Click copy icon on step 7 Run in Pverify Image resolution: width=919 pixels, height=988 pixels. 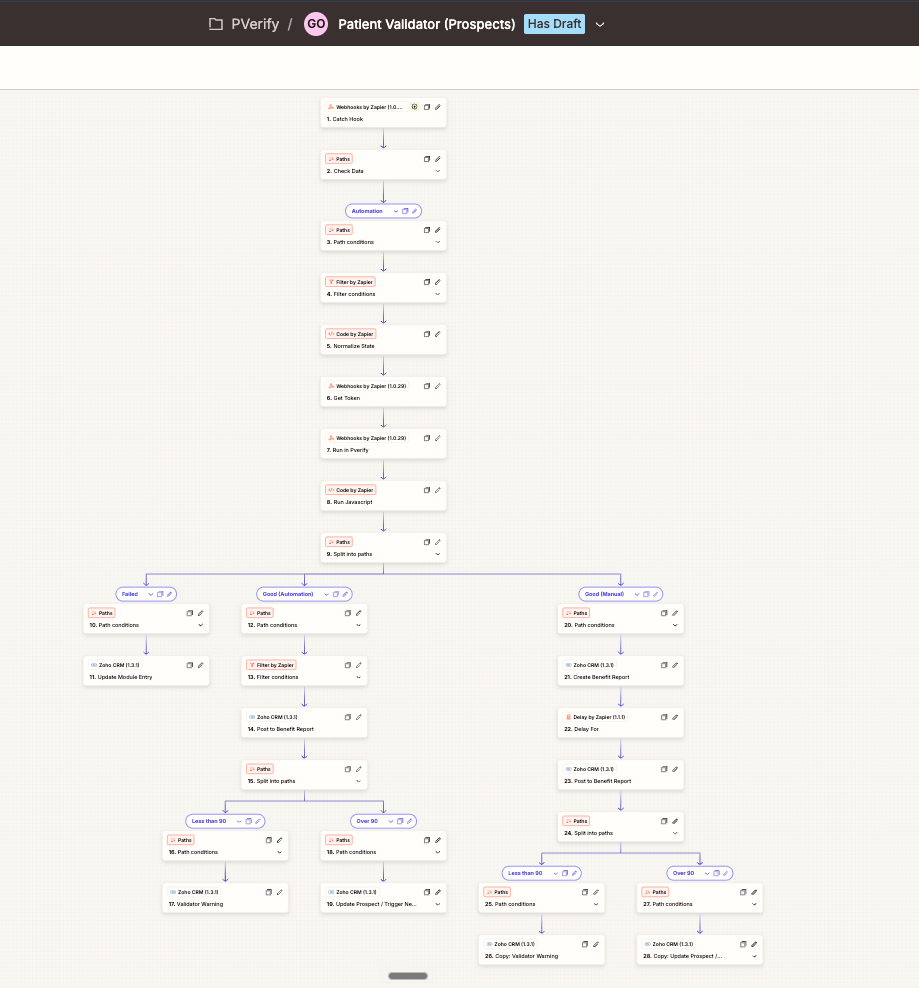pos(427,438)
